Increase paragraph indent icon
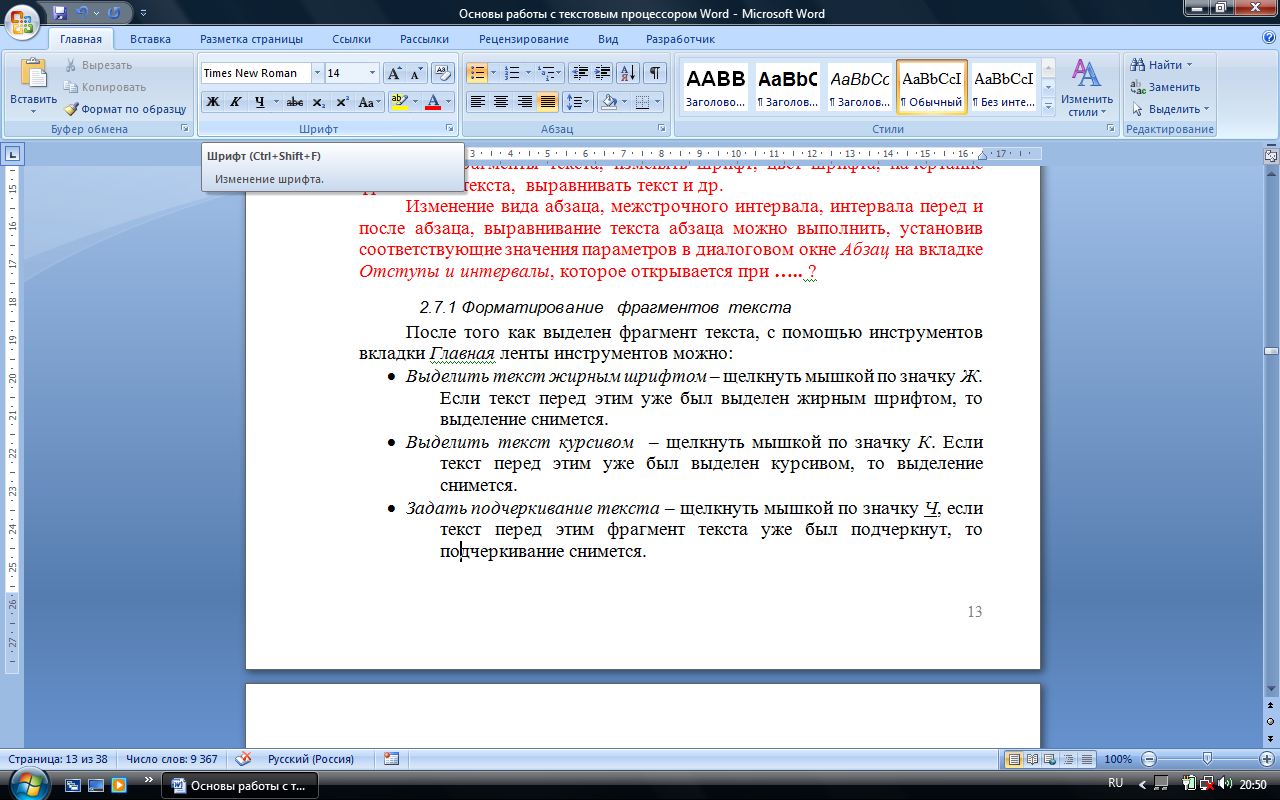Image resolution: width=1280 pixels, height=800 pixels. tap(603, 73)
